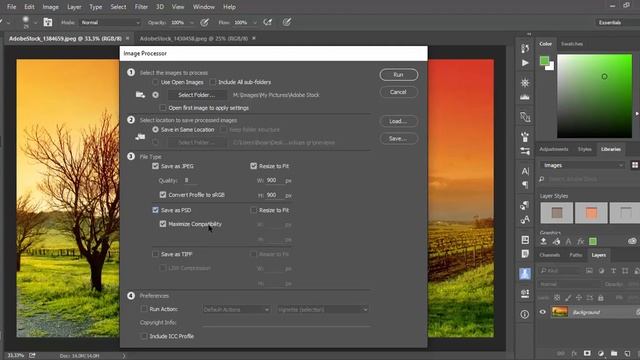640x360 pixels.
Task: Switch to the Adjustments tab
Action: click(553, 149)
